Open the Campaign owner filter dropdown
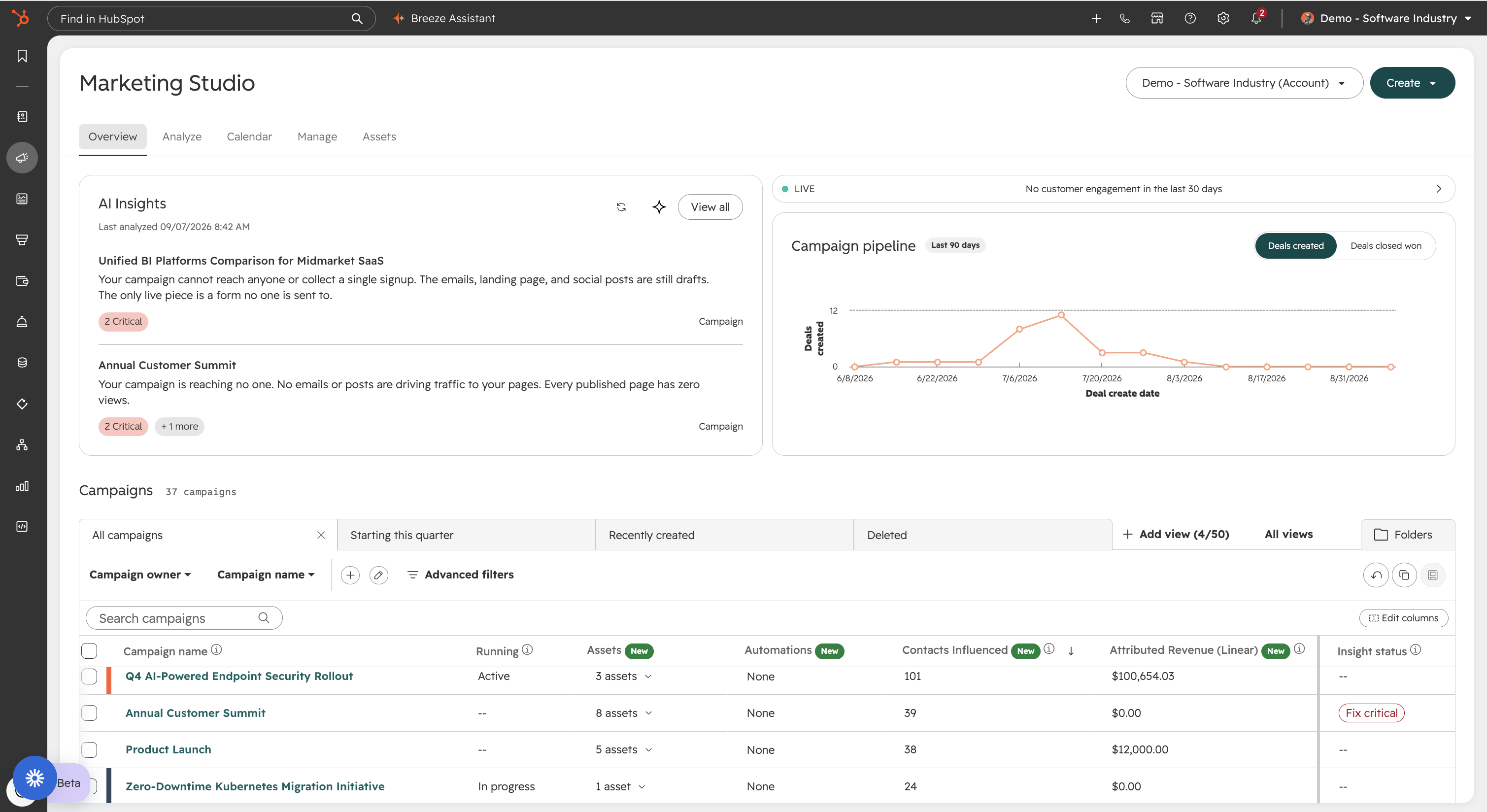The height and width of the screenshot is (812, 1487). pos(140,575)
